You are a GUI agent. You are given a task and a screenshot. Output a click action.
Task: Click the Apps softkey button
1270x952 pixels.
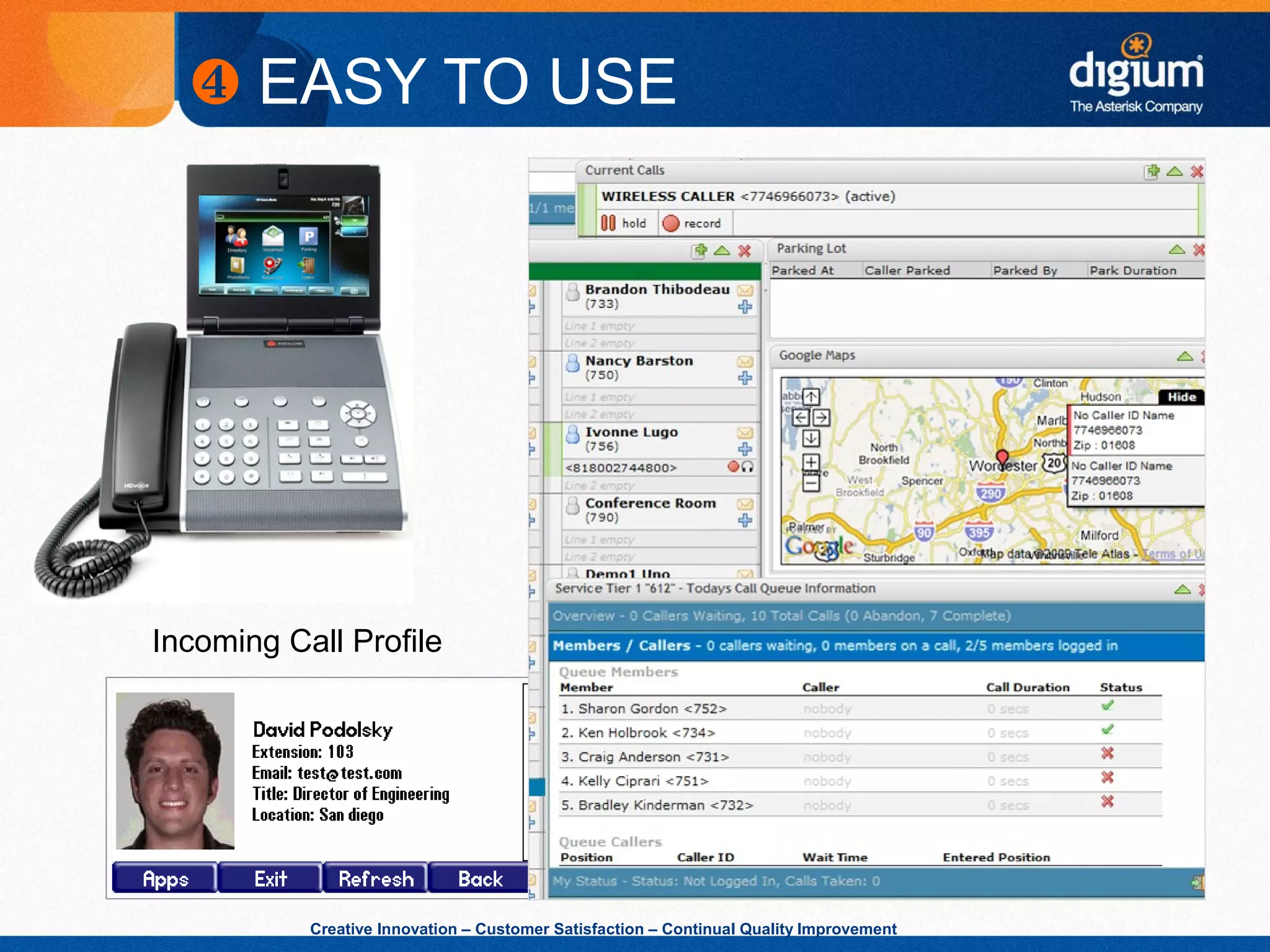(165, 878)
